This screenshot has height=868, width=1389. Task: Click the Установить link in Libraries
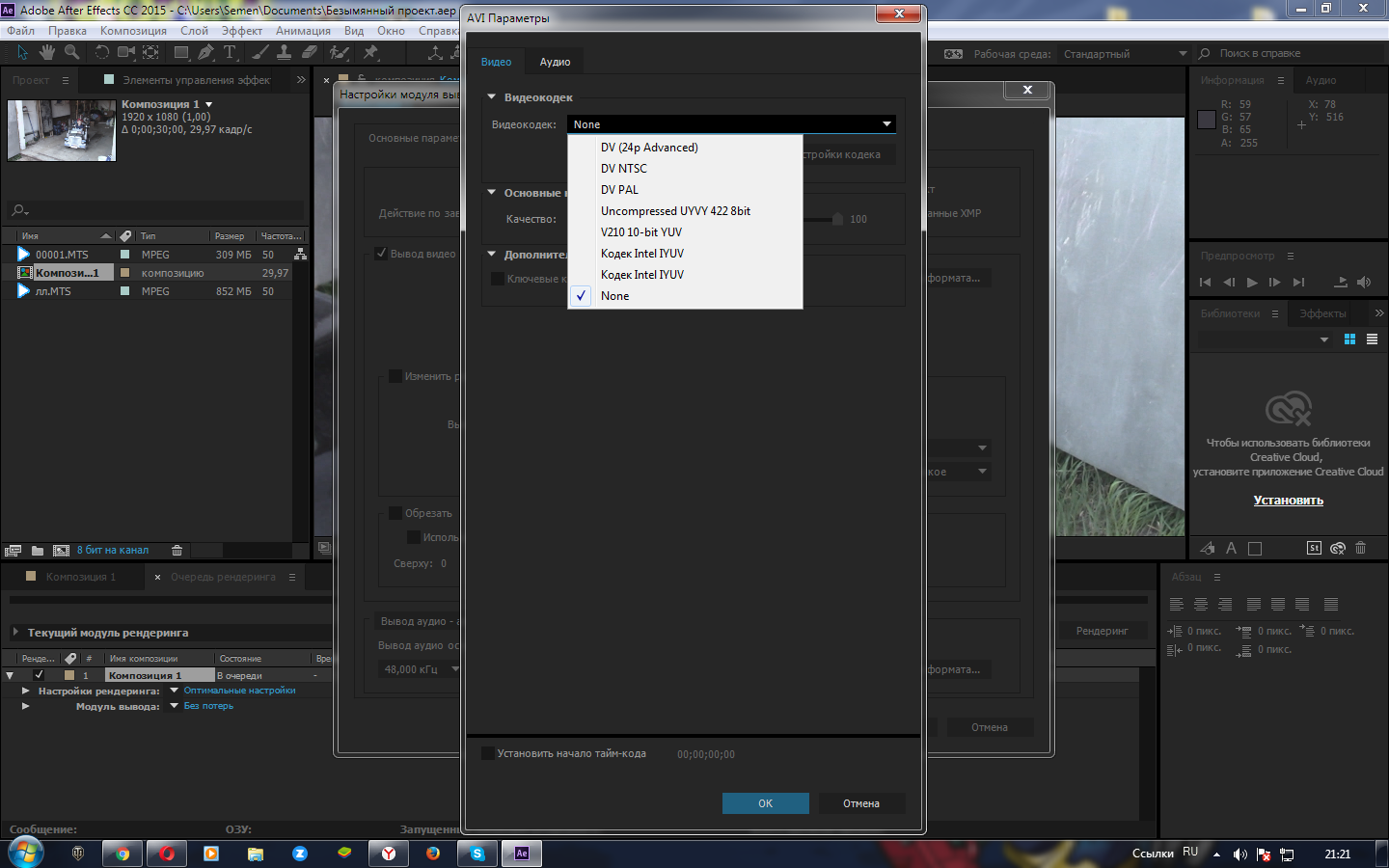pos(1288,501)
